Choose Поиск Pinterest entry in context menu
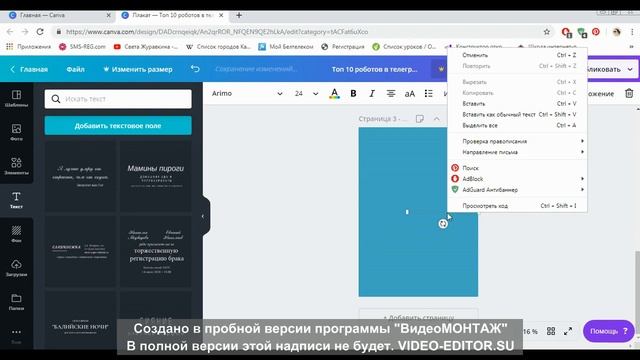The width and height of the screenshot is (640, 360). [518, 168]
